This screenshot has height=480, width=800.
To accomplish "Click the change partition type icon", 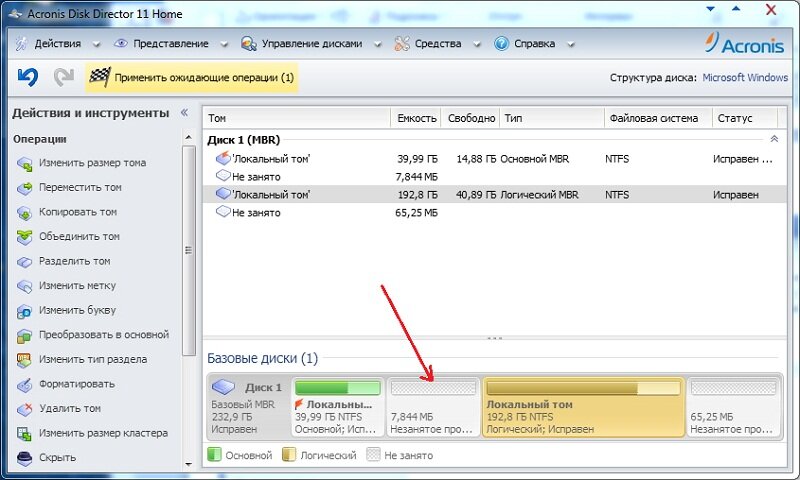I will pos(24,360).
